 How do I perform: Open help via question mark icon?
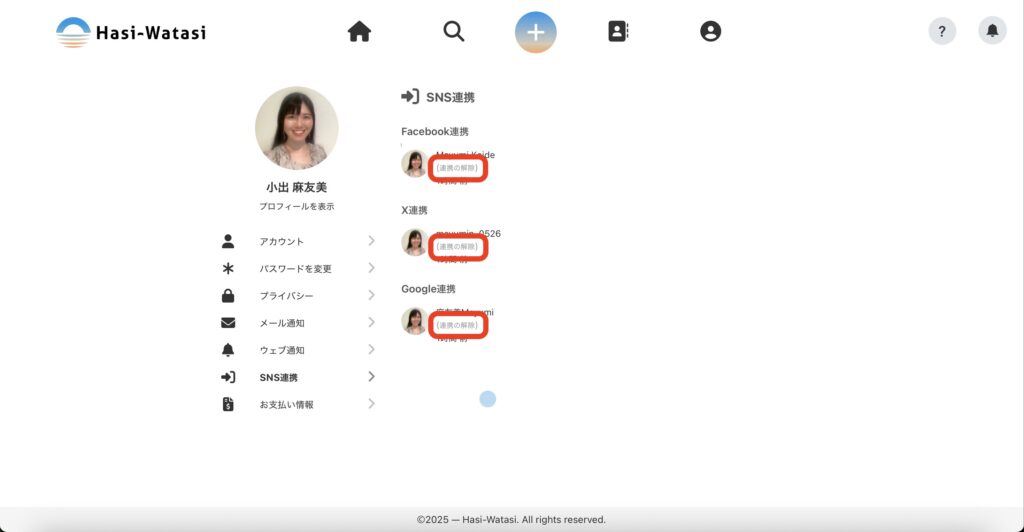[x=942, y=31]
